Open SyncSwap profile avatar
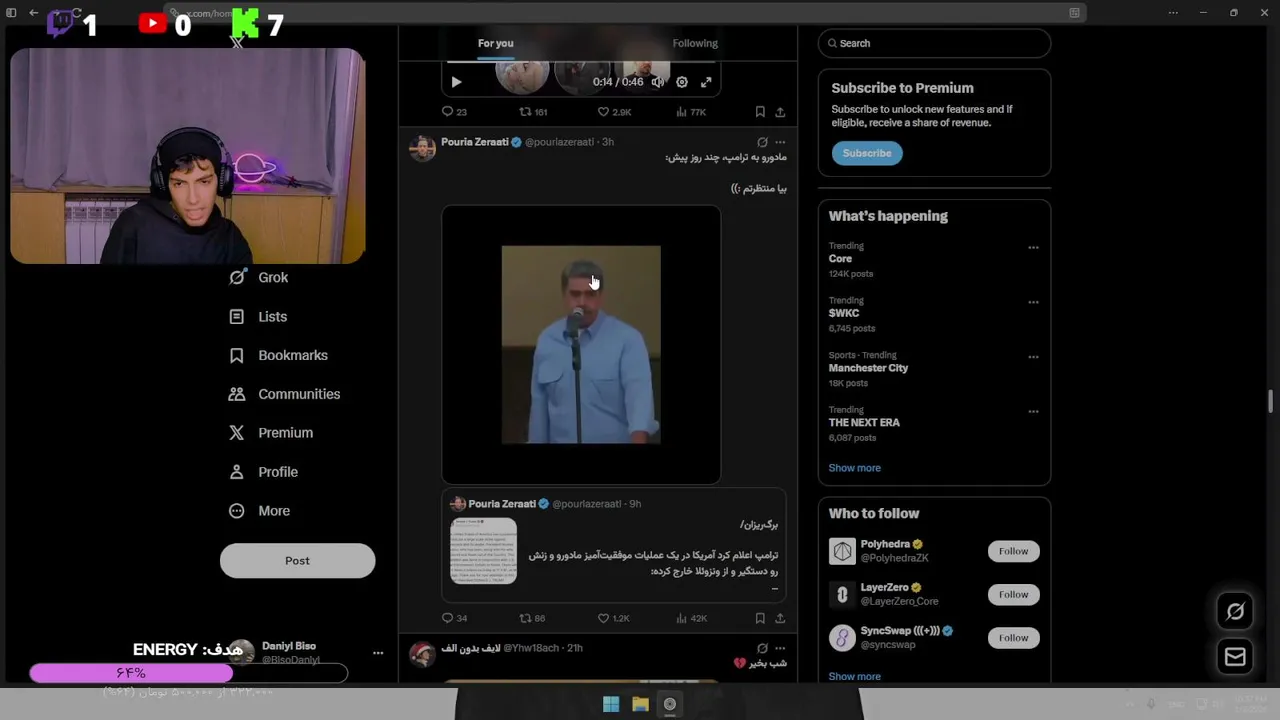Screen dimensions: 1280x720 (x=842, y=638)
